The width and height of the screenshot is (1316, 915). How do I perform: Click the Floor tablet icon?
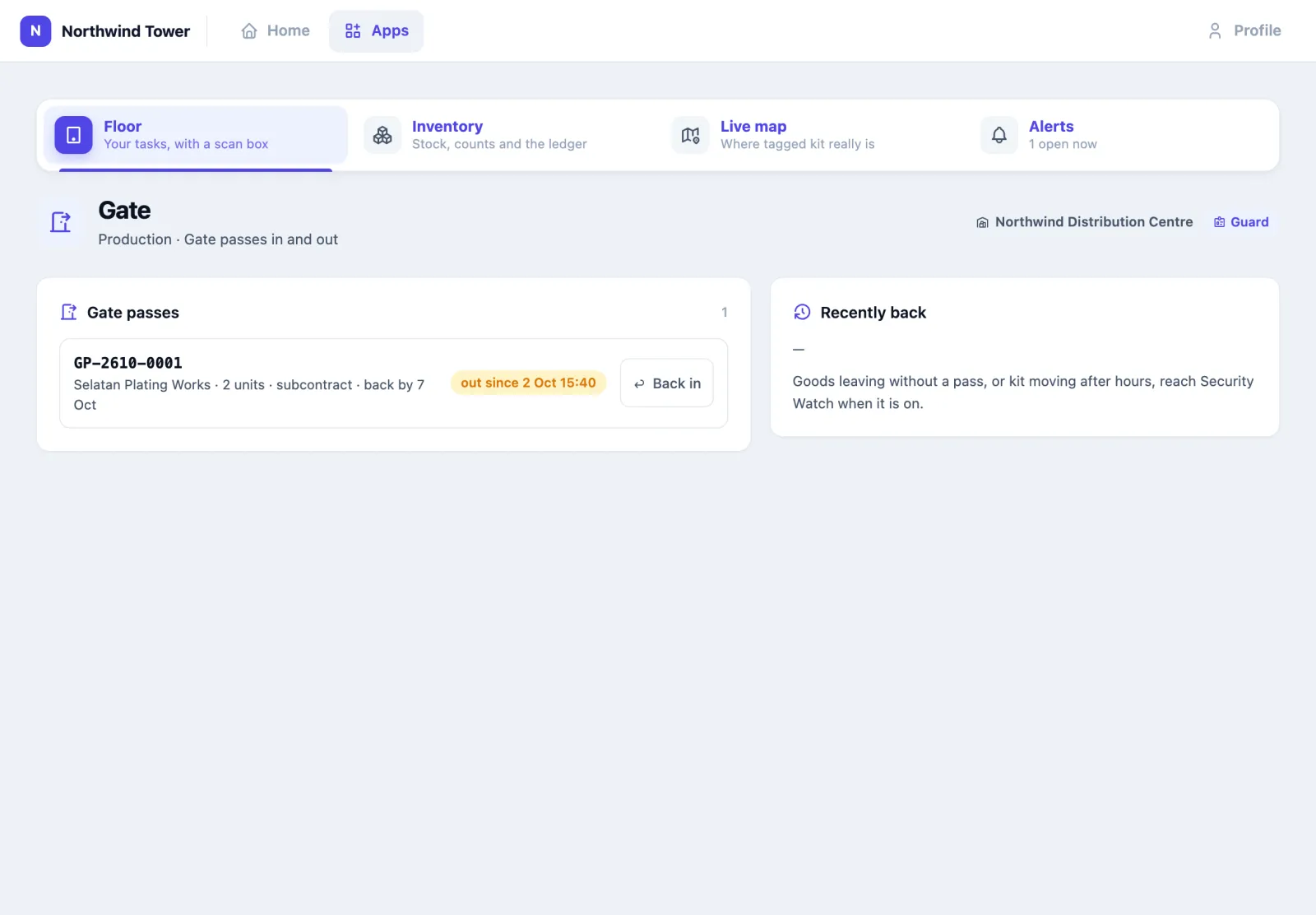tap(73, 135)
